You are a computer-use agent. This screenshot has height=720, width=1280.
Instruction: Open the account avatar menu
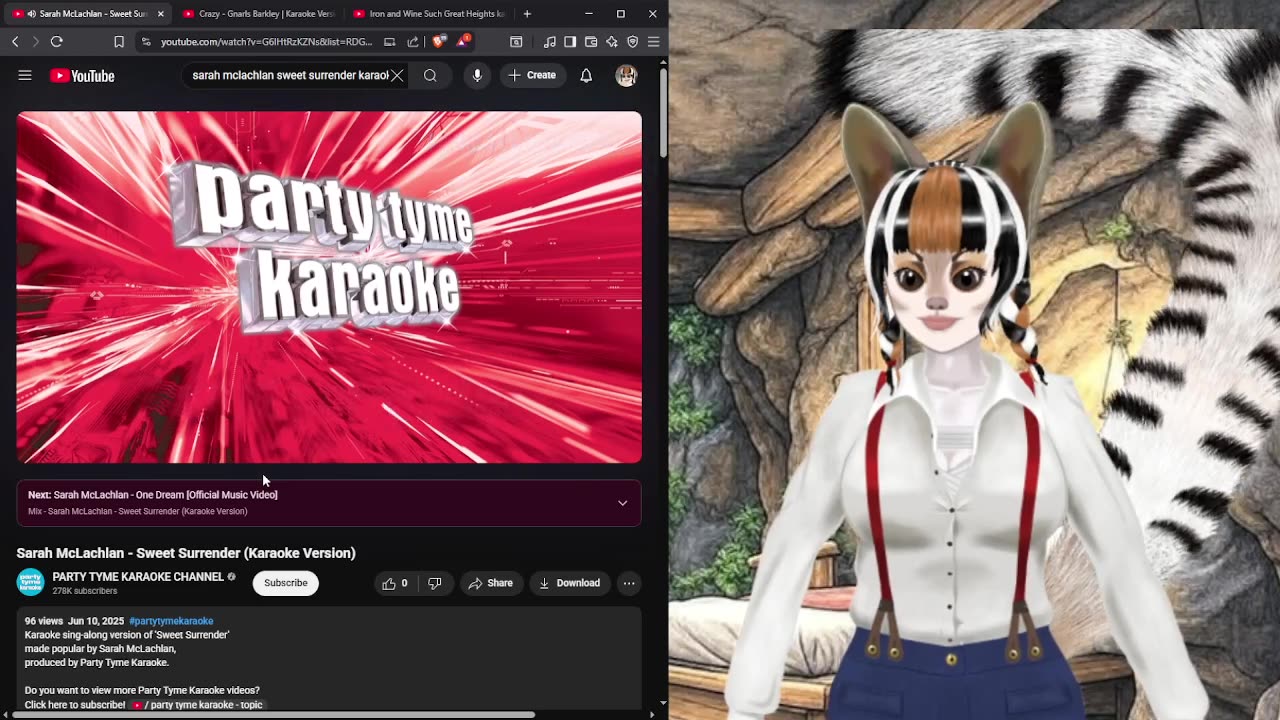pyautogui.click(x=626, y=75)
